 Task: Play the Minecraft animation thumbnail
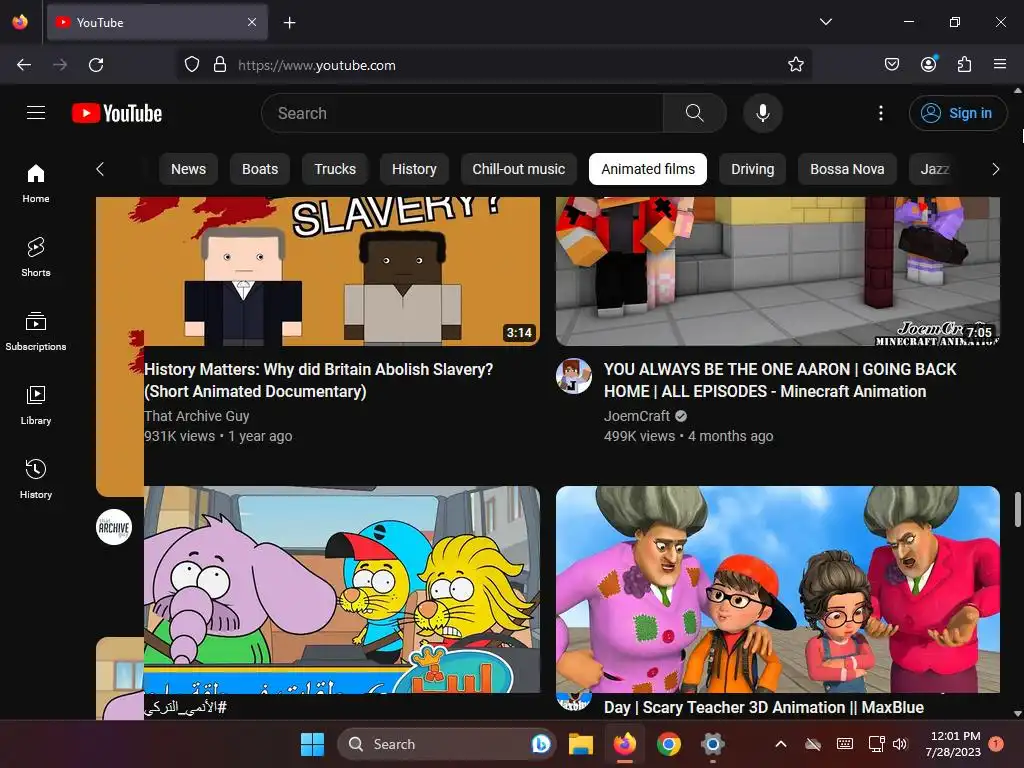pyautogui.click(x=778, y=271)
